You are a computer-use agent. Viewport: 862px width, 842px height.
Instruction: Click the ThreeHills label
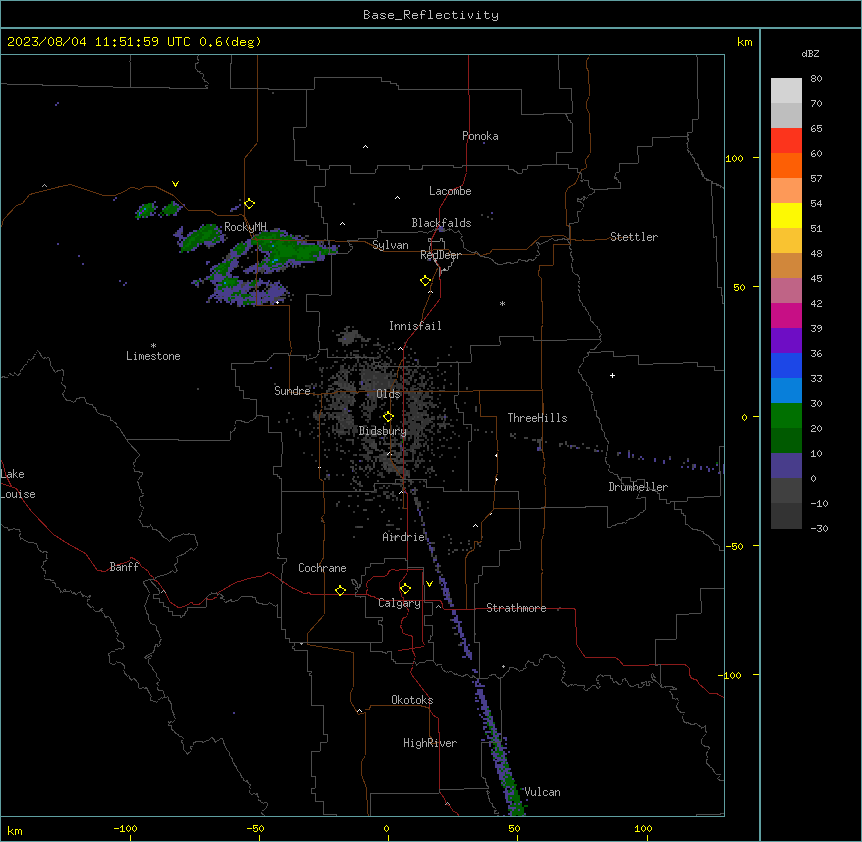(538, 418)
